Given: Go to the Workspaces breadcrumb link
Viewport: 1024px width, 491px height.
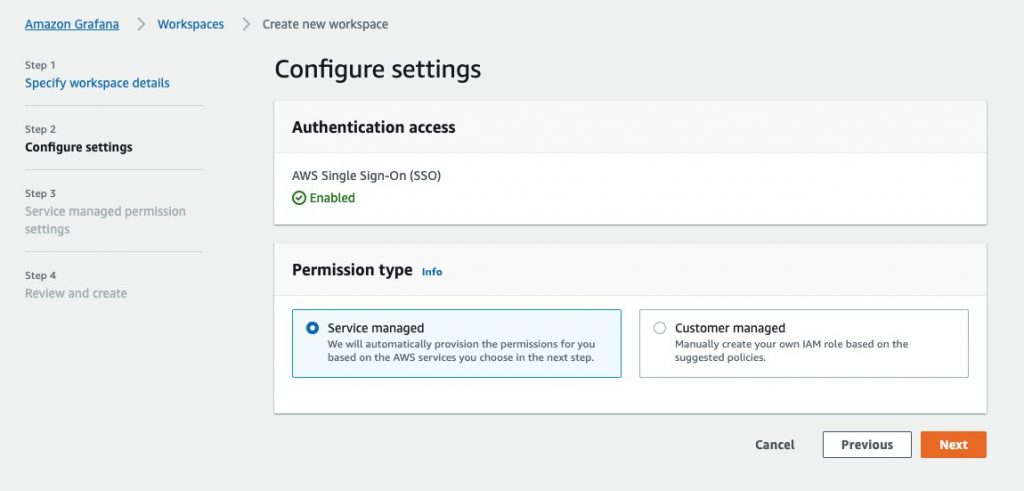Looking at the screenshot, I should click(191, 24).
